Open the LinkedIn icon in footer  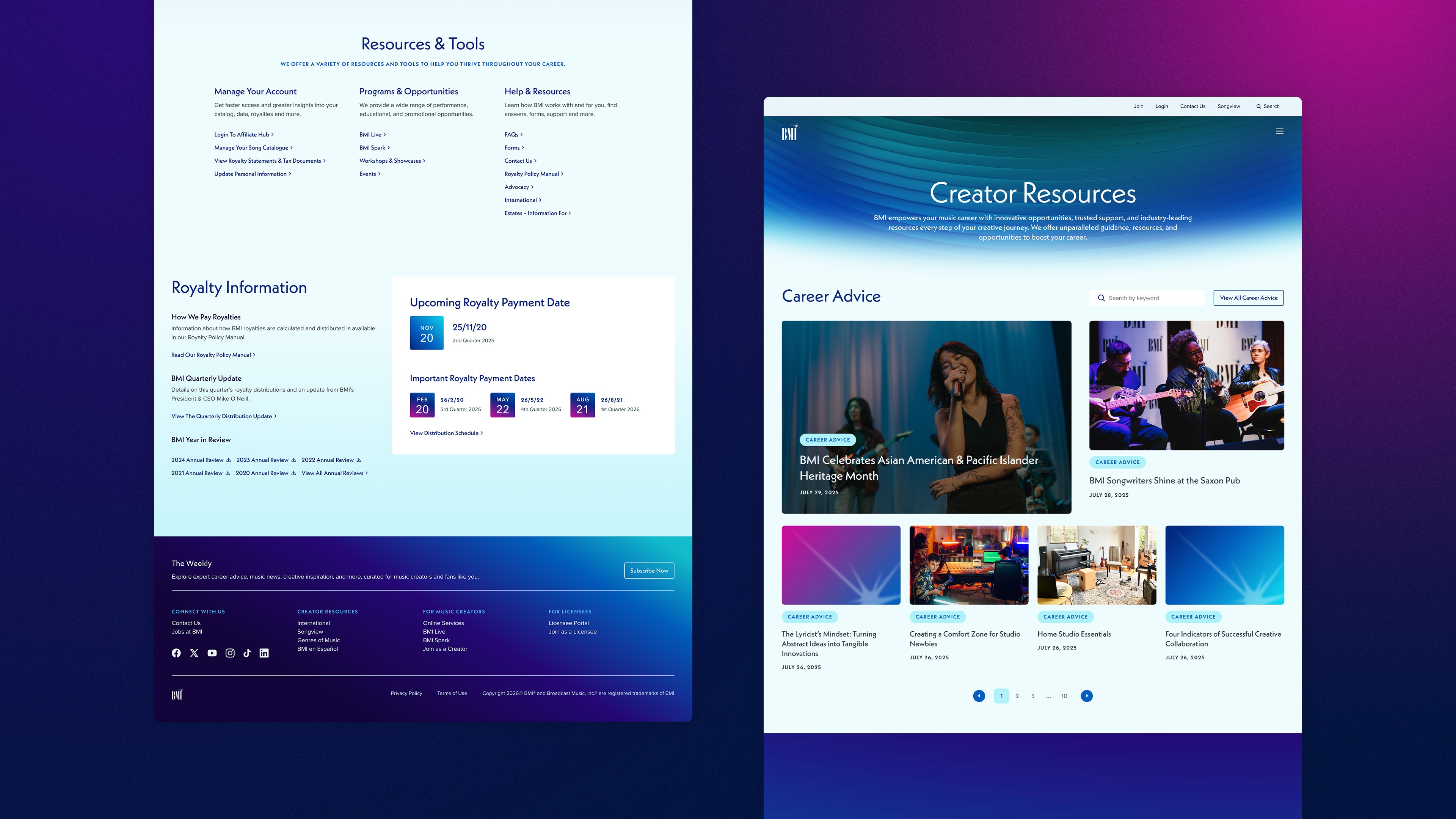pyautogui.click(x=264, y=653)
